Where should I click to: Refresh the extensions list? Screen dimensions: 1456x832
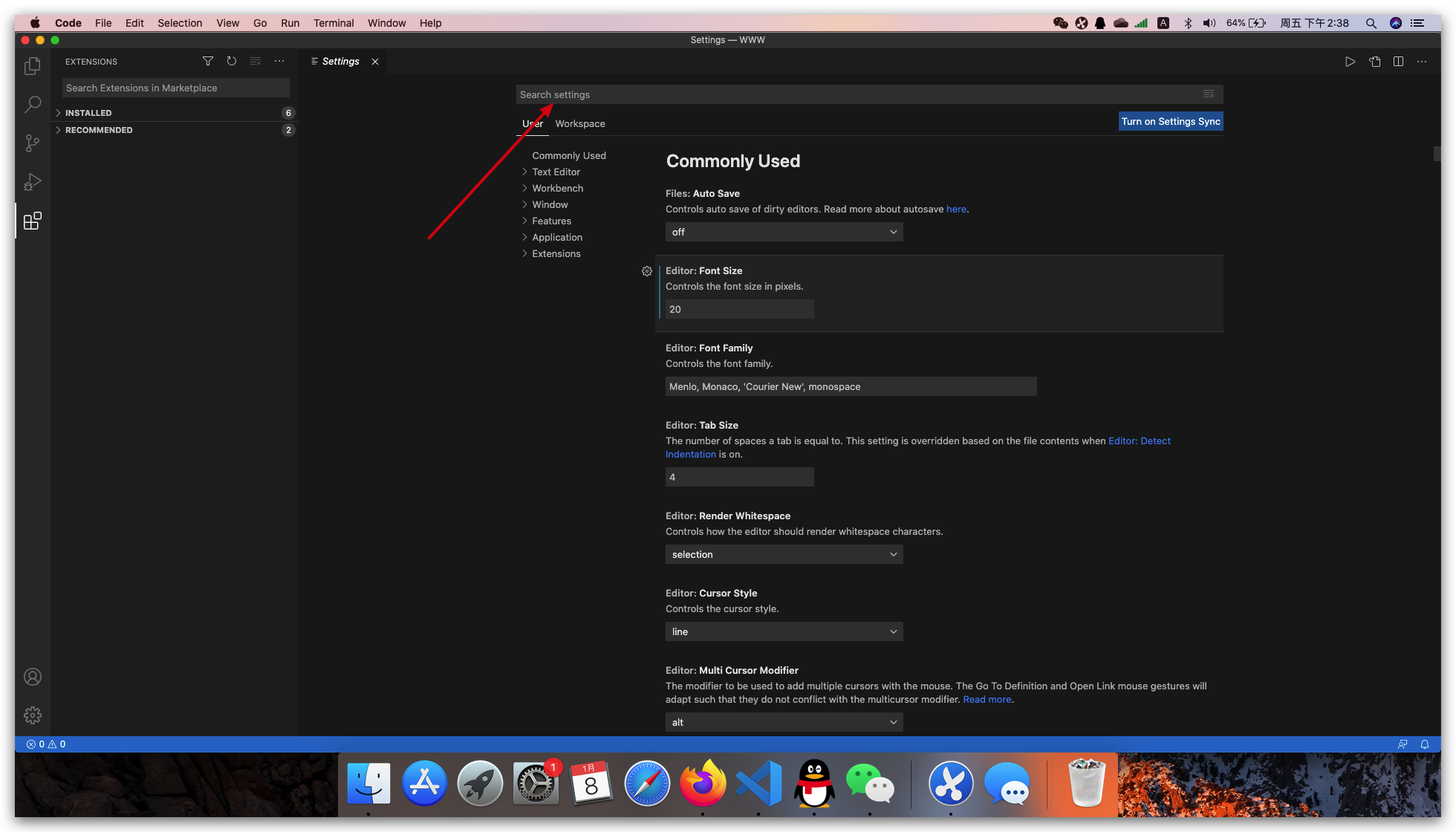[231, 61]
